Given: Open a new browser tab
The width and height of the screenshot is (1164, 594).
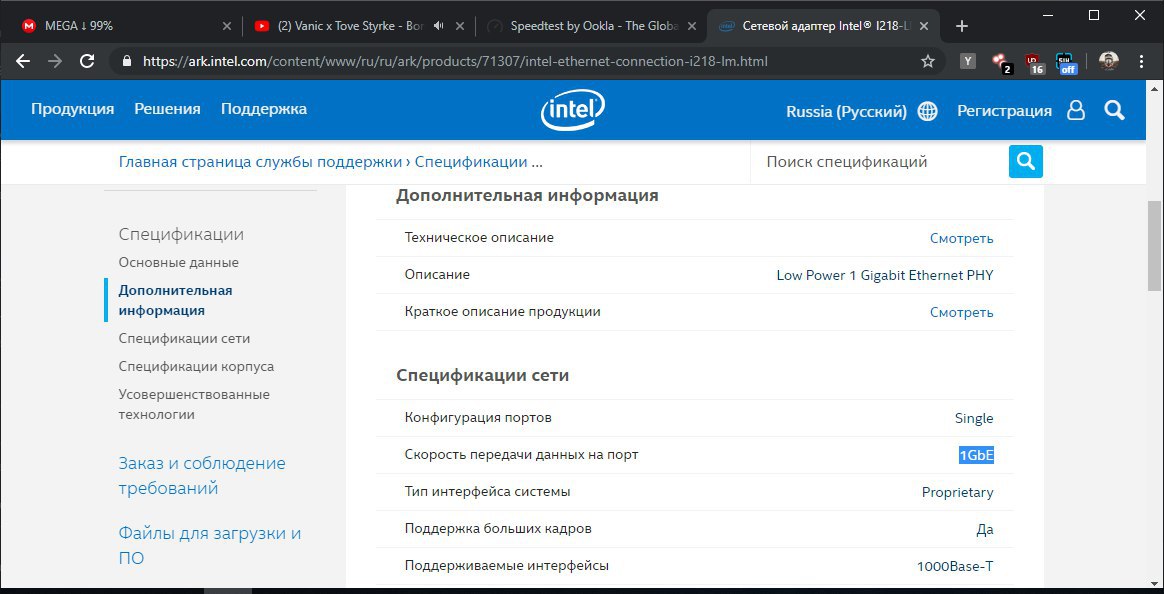Looking at the screenshot, I should tap(962, 26).
